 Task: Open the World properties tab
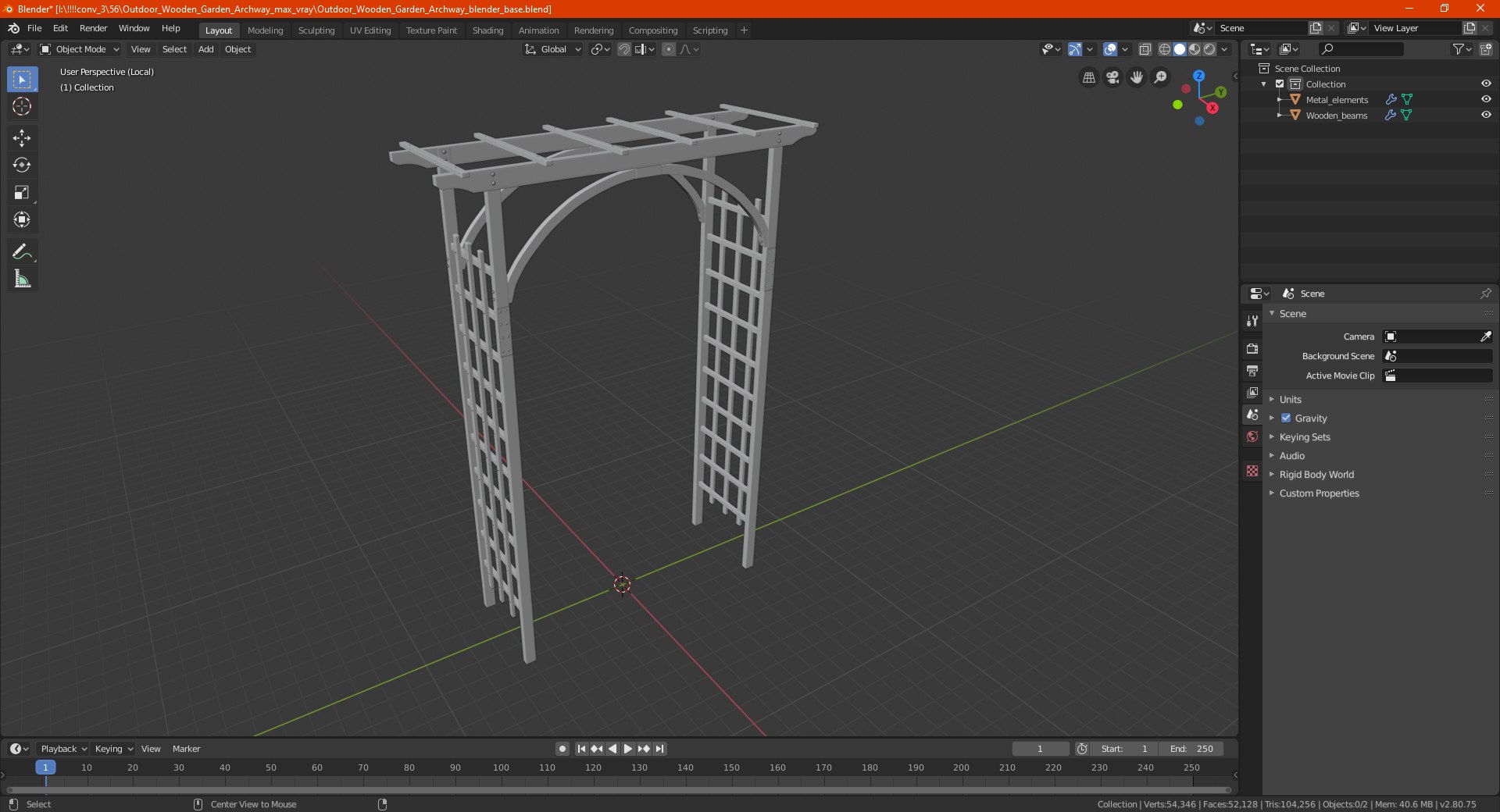coord(1252,436)
